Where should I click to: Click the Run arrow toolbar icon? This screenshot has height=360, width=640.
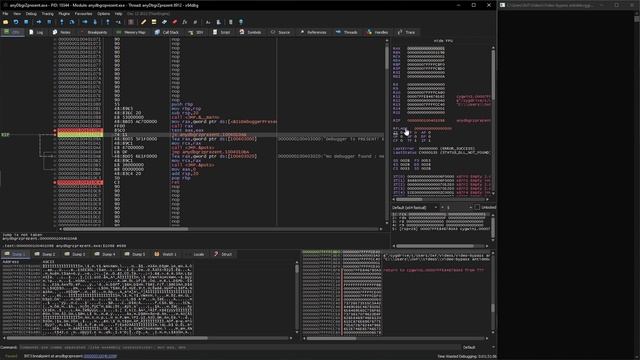[39, 22]
